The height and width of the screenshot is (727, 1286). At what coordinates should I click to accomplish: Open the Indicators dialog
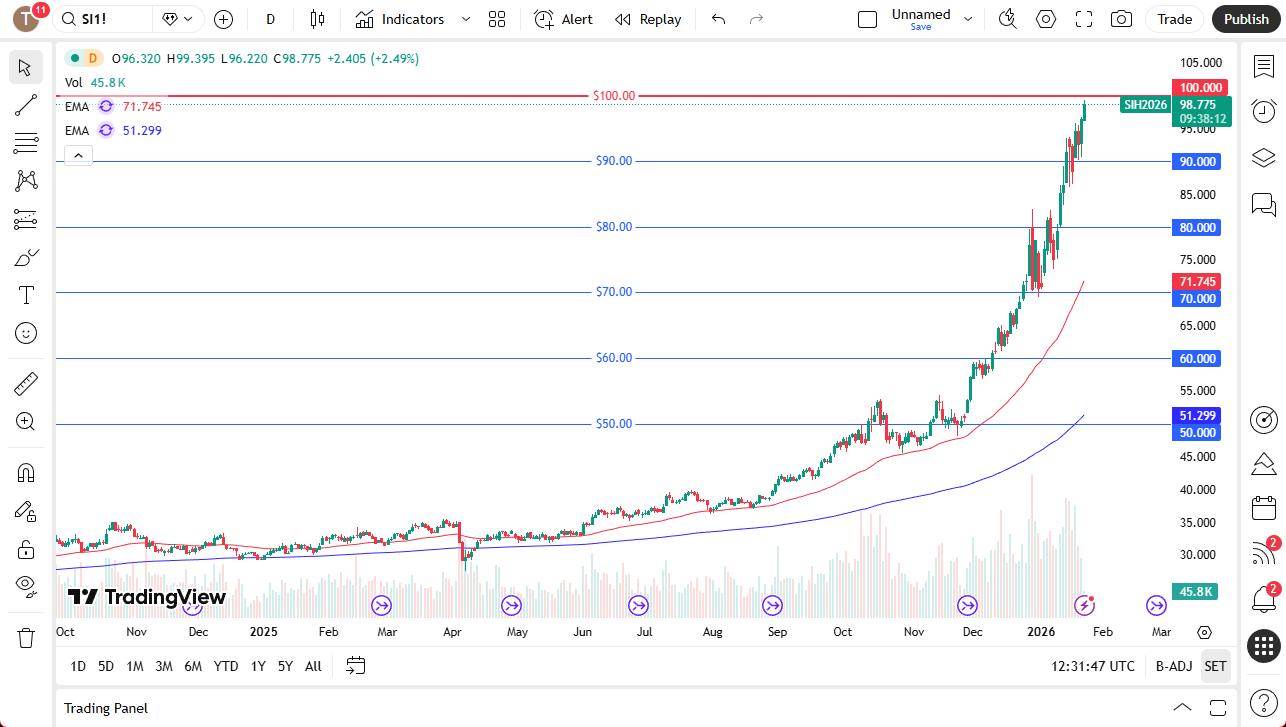(x=400, y=19)
